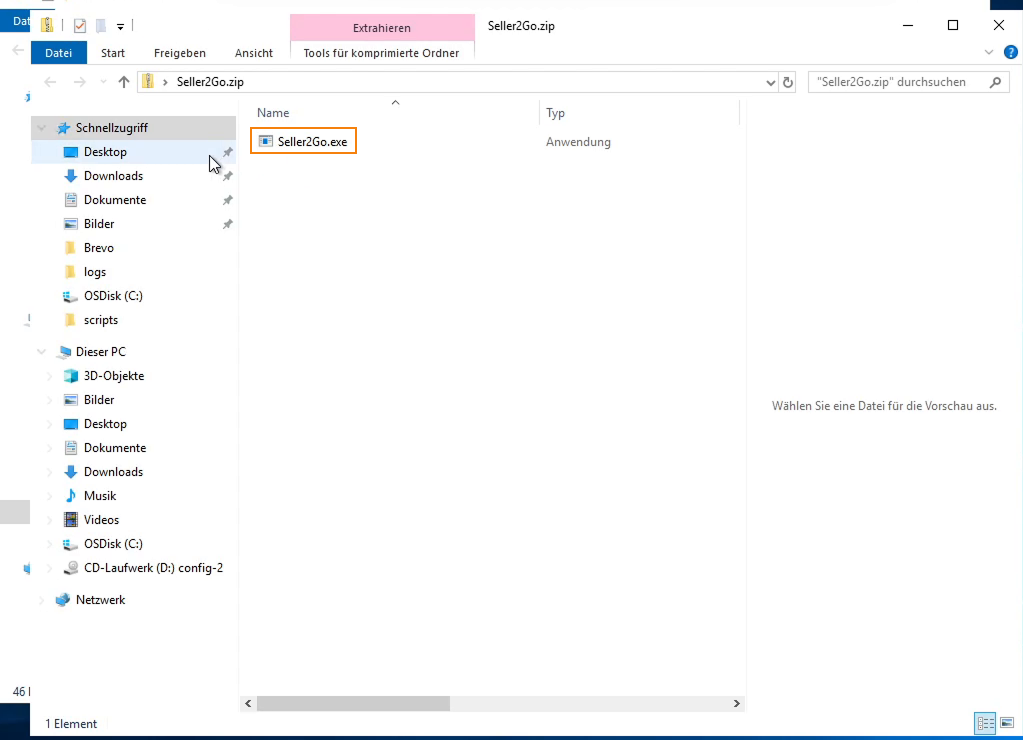Collapse the Schnellzugriff tree node
The image size is (1023, 740).
coord(42,128)
